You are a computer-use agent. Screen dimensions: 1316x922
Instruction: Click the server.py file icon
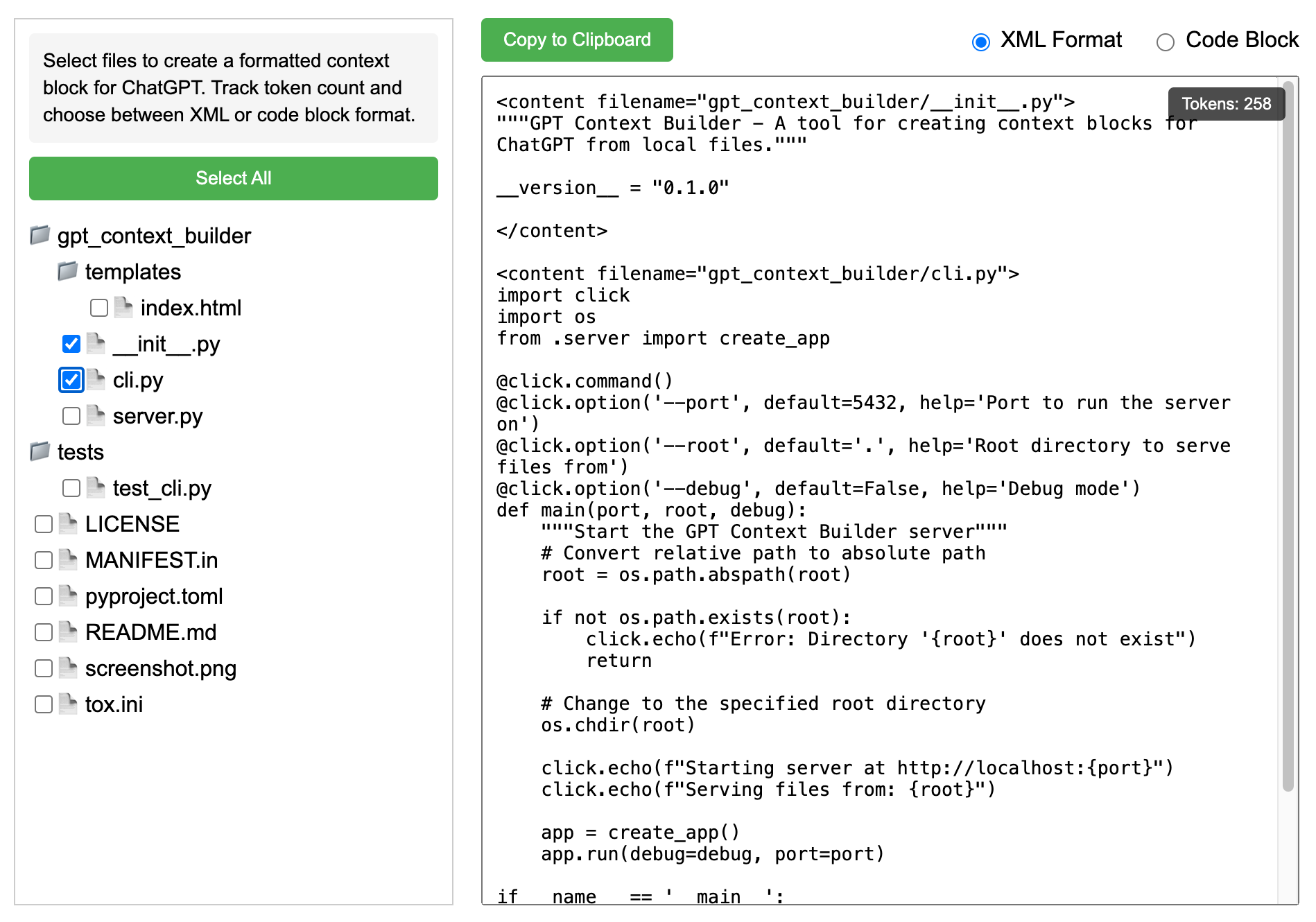[x=96, y=416]
